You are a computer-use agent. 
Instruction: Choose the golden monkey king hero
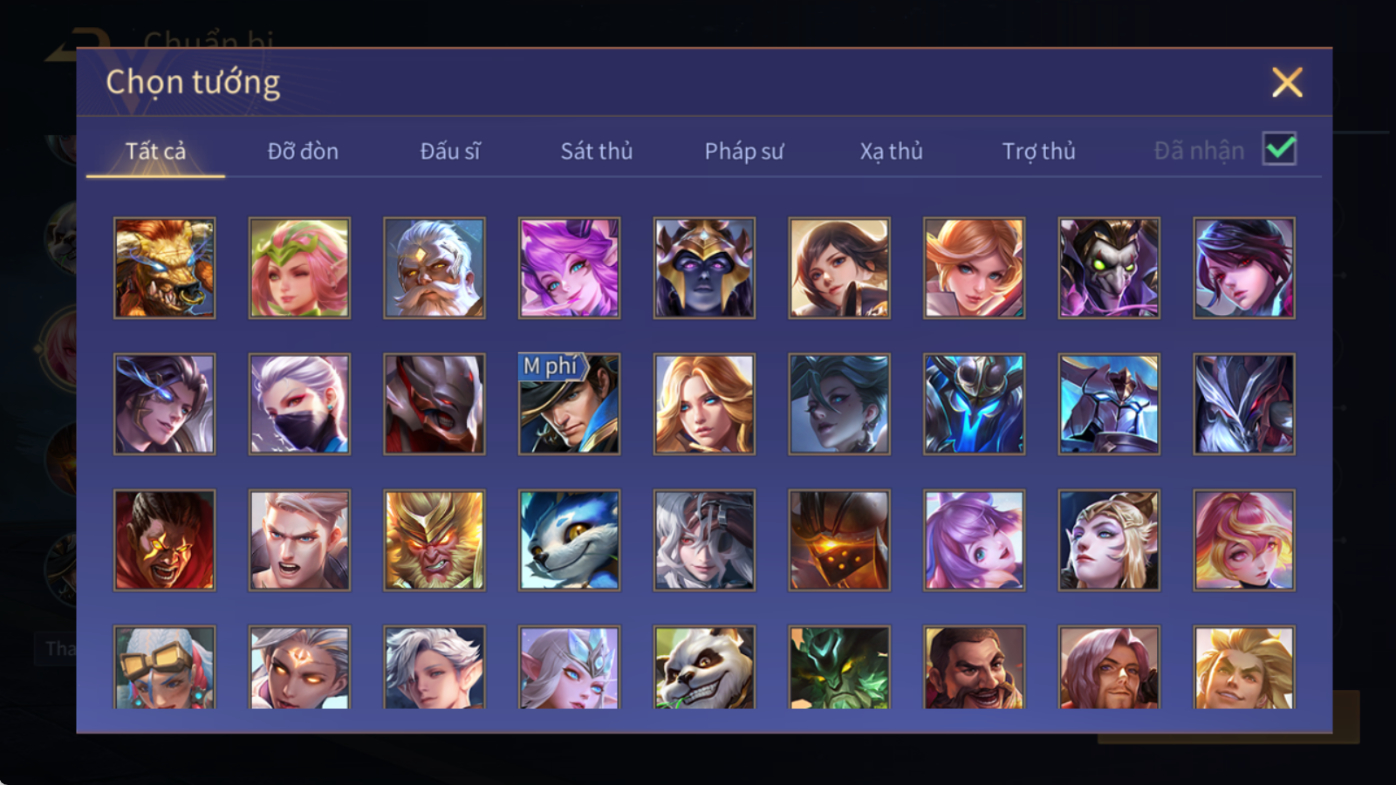point(434,540)
